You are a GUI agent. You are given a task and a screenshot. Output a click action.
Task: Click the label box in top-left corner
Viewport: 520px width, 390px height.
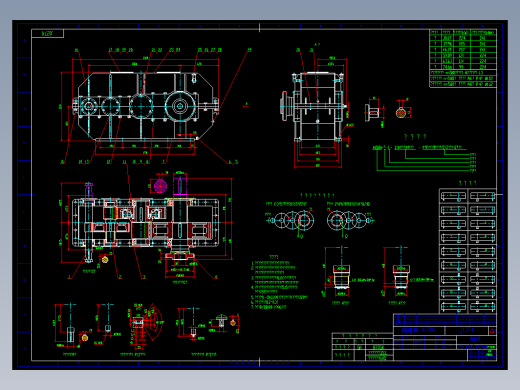click(x=48, y=33)
